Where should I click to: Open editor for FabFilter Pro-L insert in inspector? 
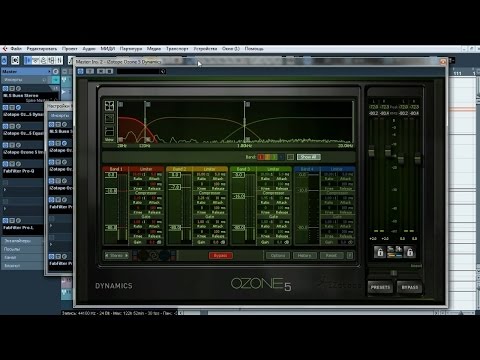click(18, 220)
